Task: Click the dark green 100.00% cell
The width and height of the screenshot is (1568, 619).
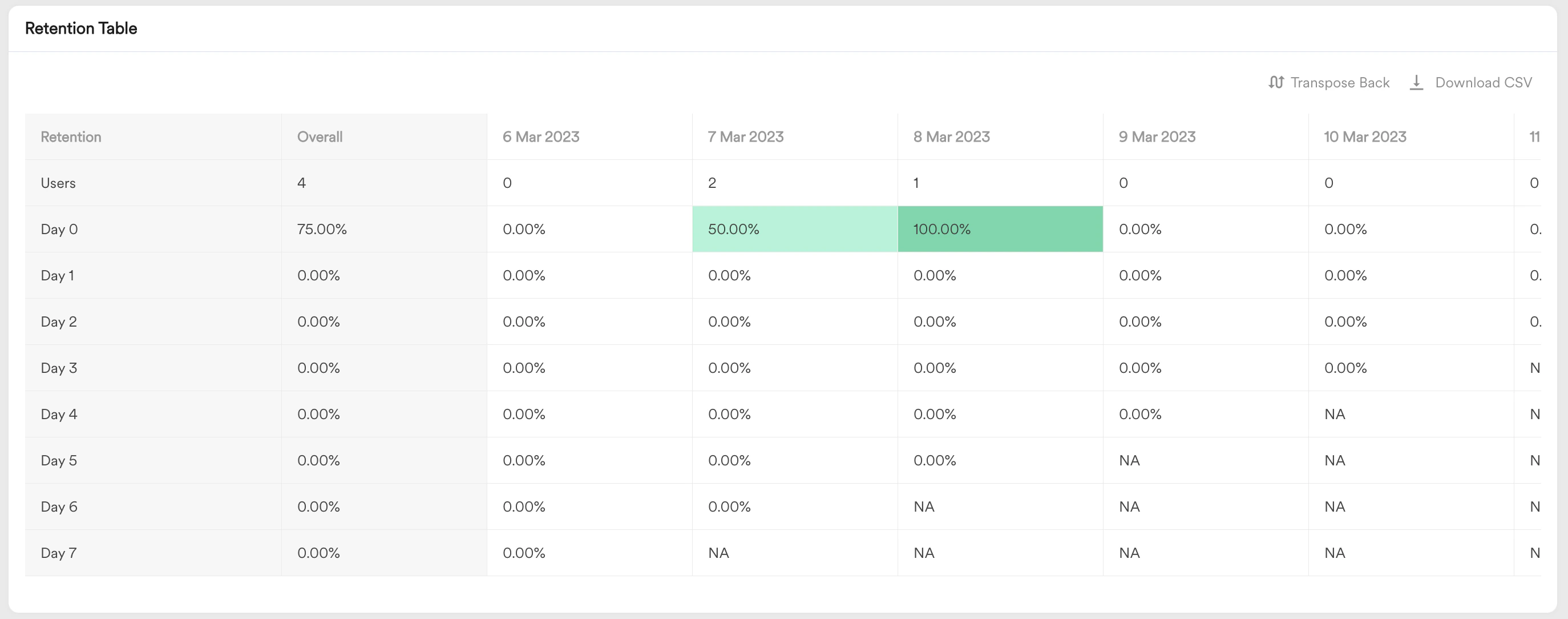Action: [x=1000, y=229]
